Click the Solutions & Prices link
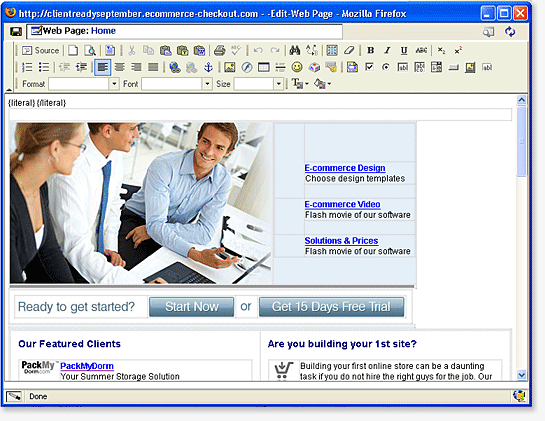The image size is (545, 421). (x=341, y=241)
